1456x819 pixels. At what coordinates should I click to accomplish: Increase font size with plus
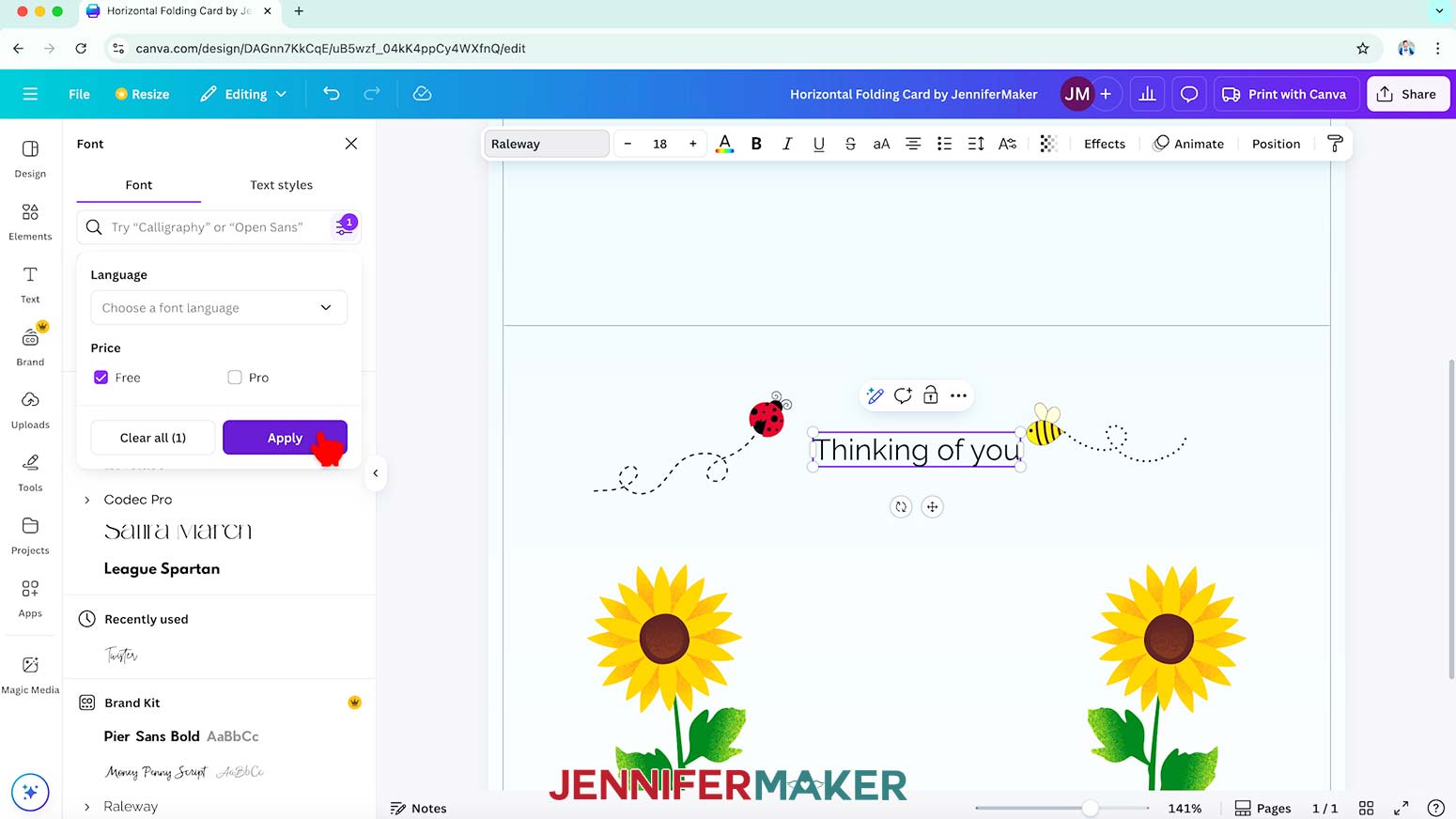click(x=693, y=144)
